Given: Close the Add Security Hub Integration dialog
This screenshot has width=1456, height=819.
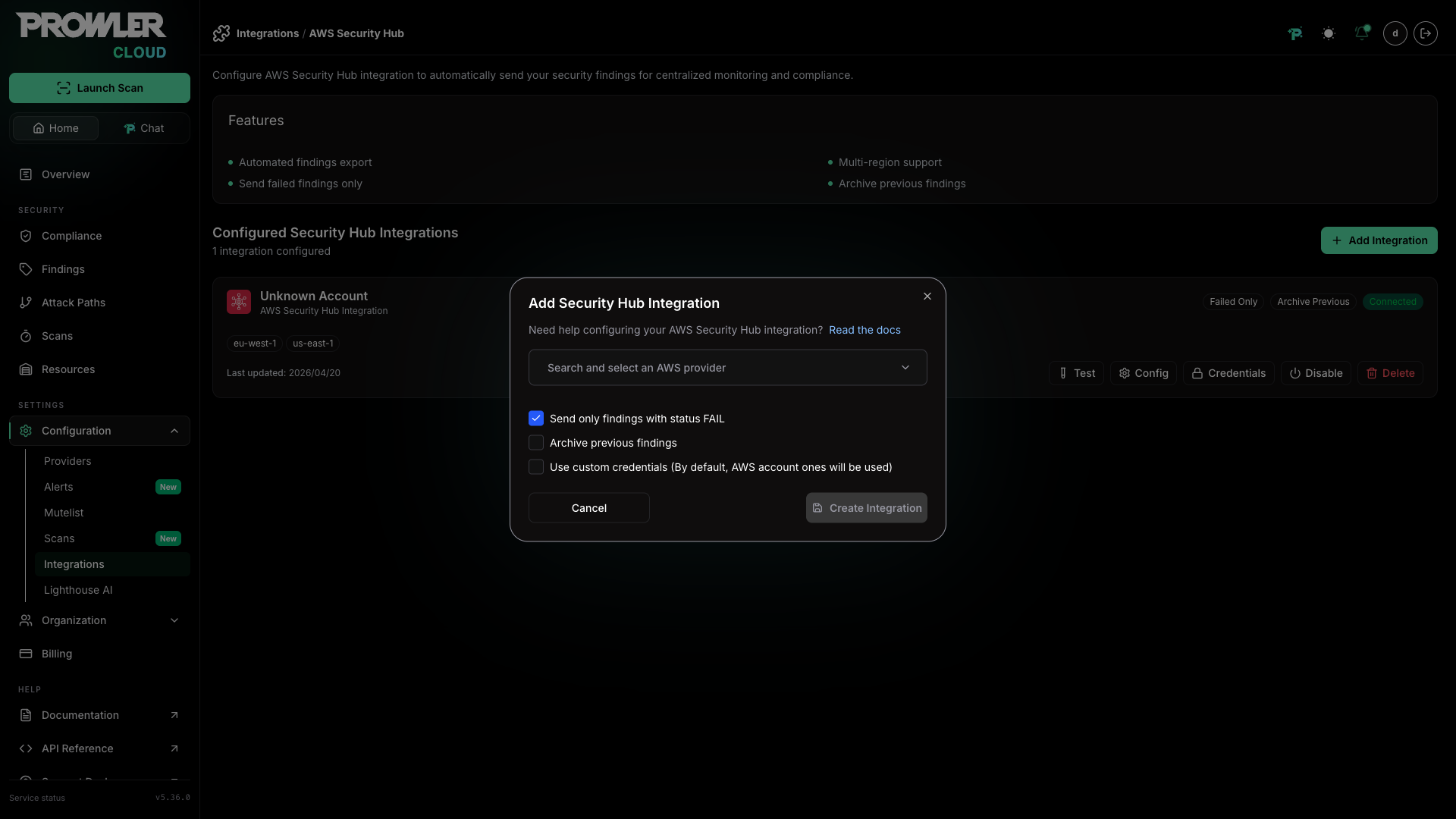Looking at the screenshot, I should (927, 297).
